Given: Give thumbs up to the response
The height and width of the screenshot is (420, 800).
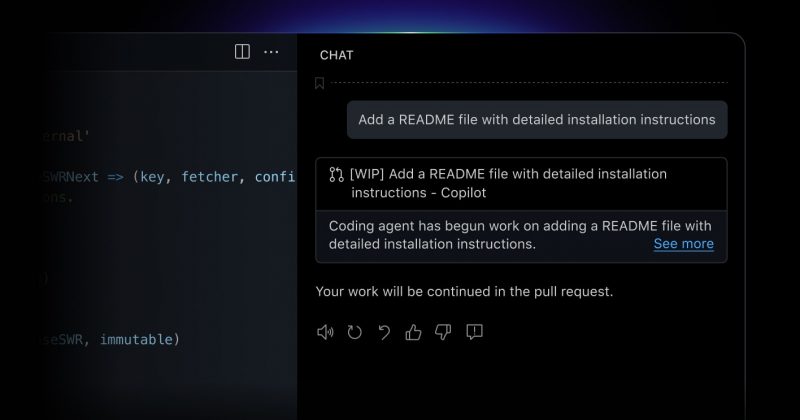Looking at the screenshot, I should (413, 332).
